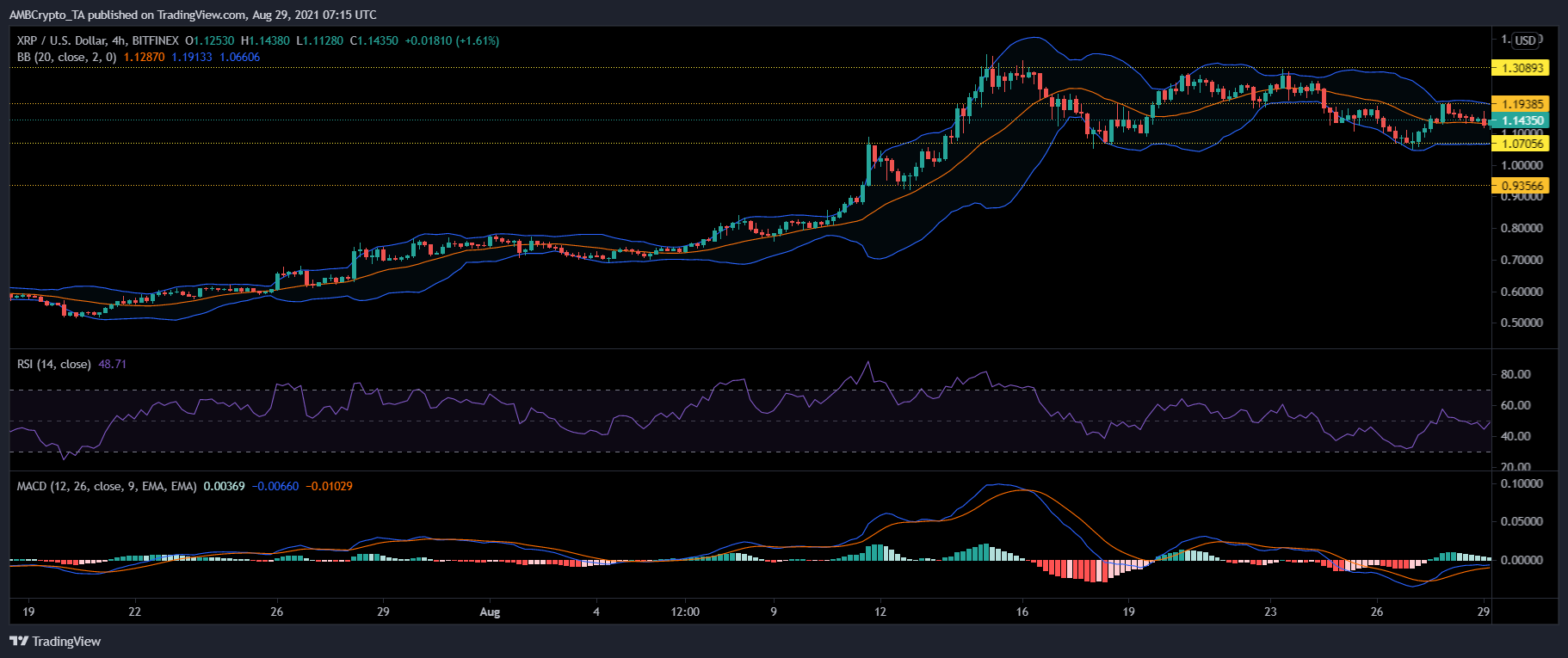Viewport: 1568px width, 658px height.
Task: Click the 4 date label on the time axis
Action: pyautogui.click(x=596, y=612)
